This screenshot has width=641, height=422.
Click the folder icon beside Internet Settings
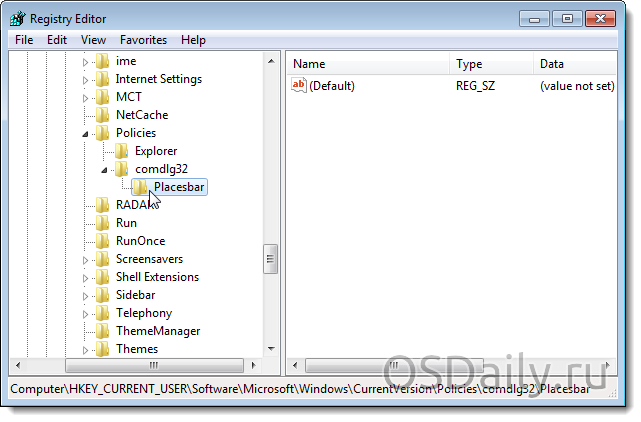pyautogui.click(x=102, y=79)
